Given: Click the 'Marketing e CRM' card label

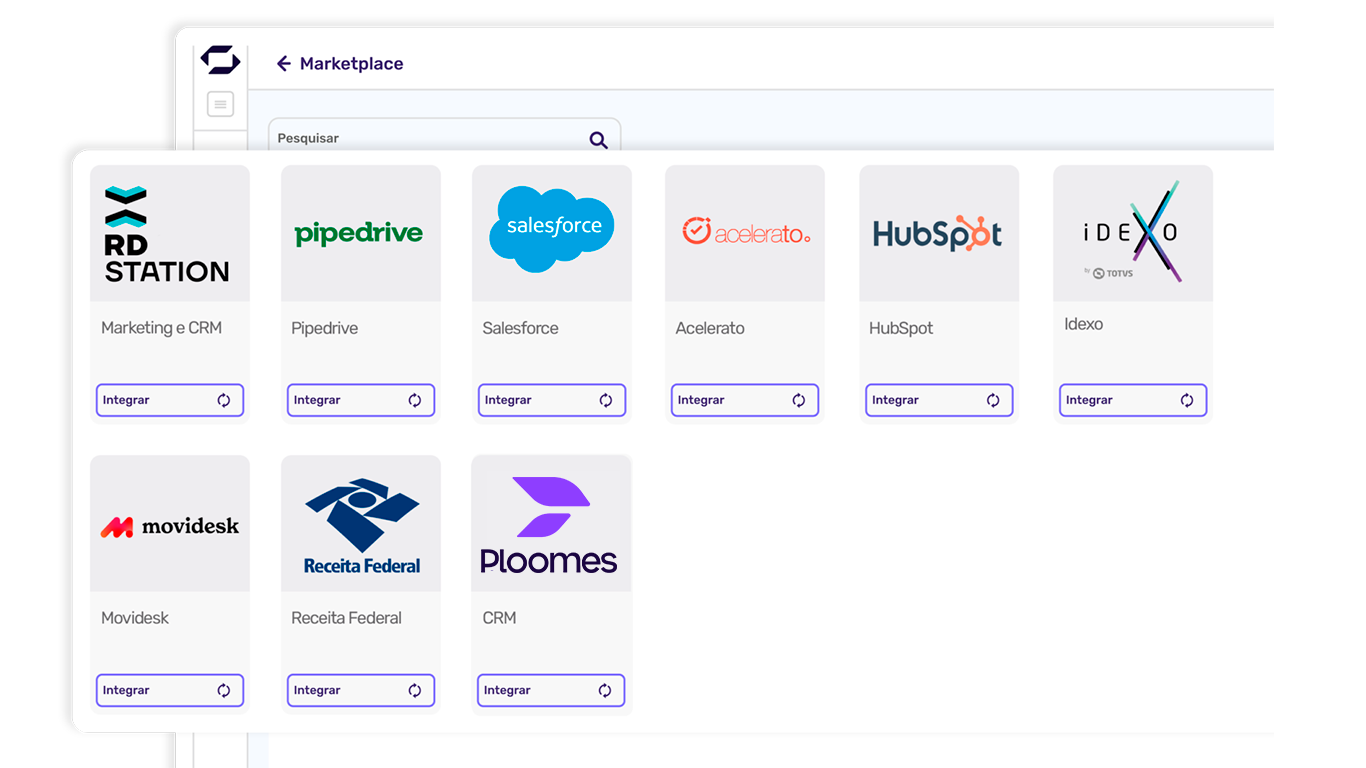Looking at the screenshot, I should (161, 328).
